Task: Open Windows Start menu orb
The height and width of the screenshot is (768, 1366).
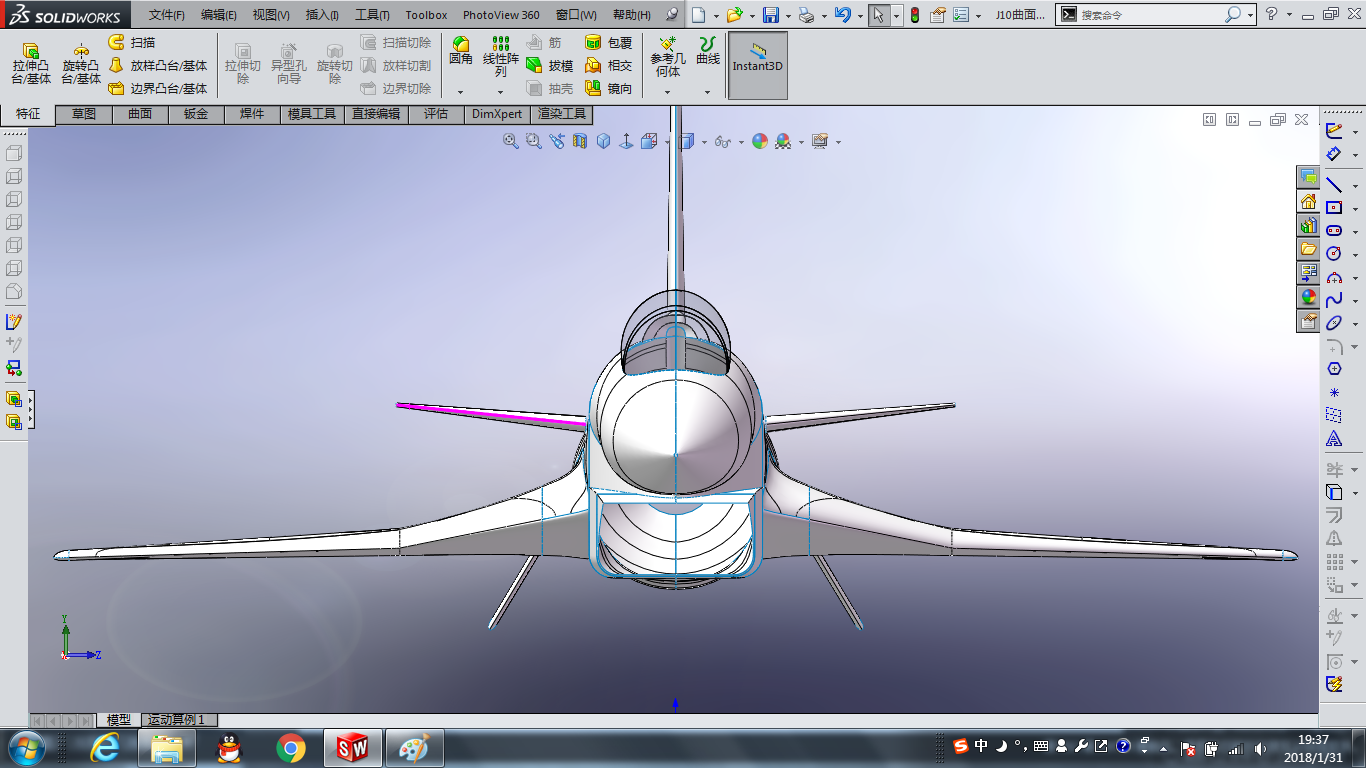Action: (x=26, y=747)
